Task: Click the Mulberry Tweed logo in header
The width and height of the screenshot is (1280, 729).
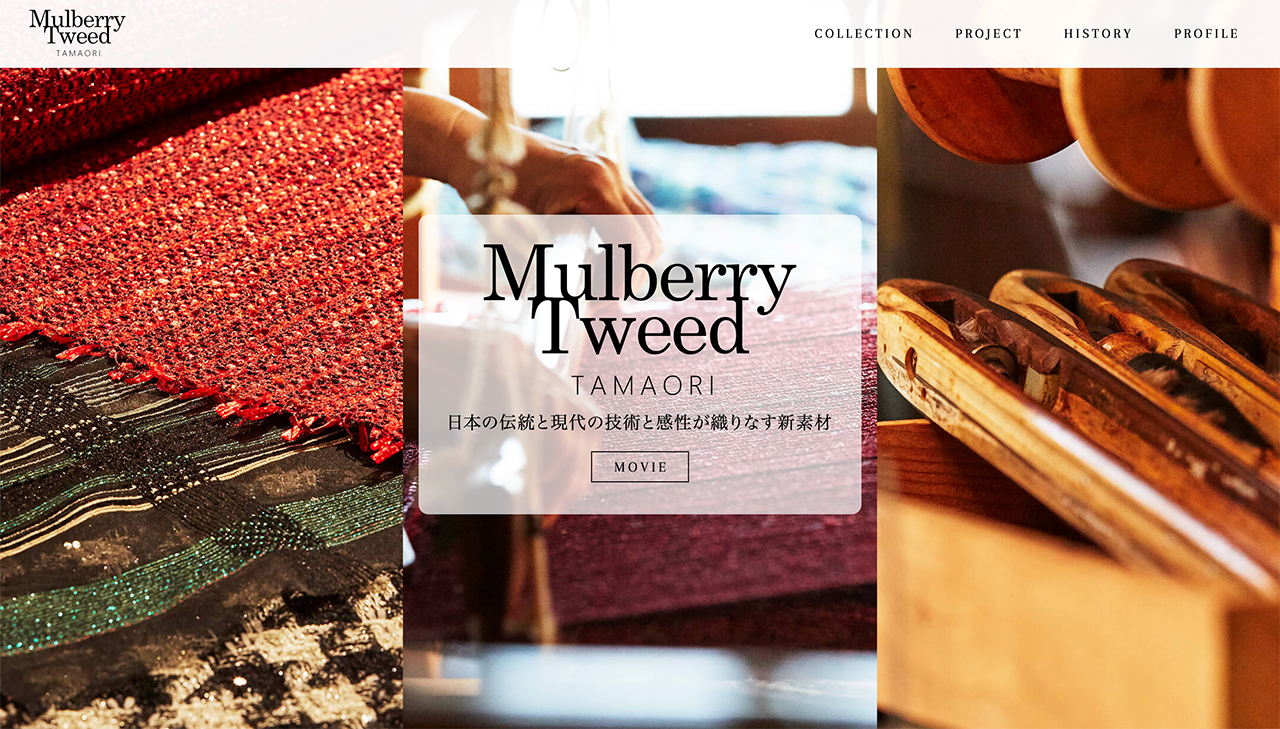Action: point(77,33)
